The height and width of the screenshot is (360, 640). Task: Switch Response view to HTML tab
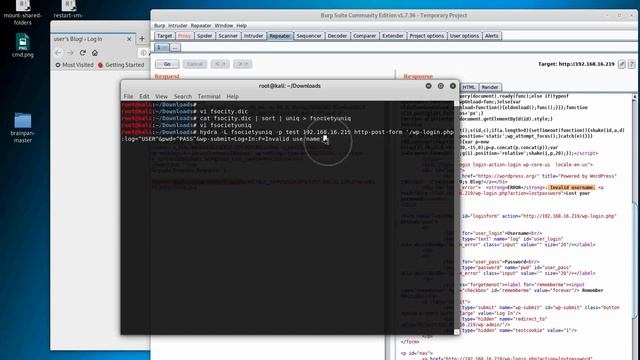469,87
